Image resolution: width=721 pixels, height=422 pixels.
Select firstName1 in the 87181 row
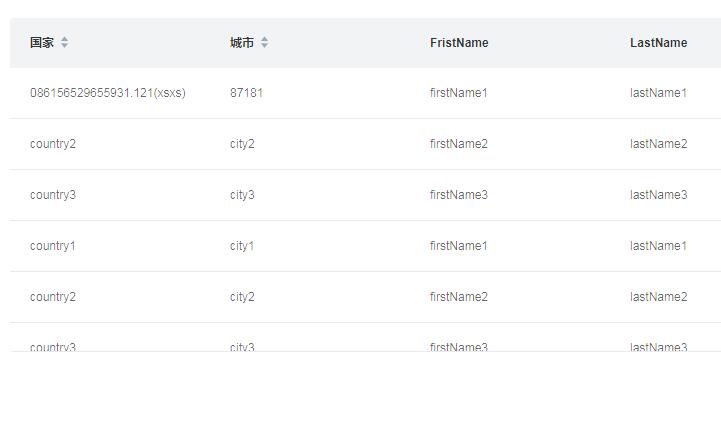point(459,93)
